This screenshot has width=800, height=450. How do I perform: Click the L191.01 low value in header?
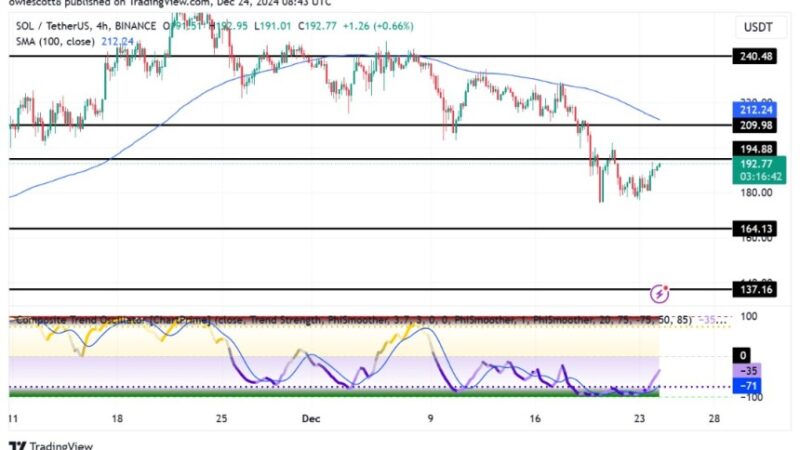(x=273, y=26)
